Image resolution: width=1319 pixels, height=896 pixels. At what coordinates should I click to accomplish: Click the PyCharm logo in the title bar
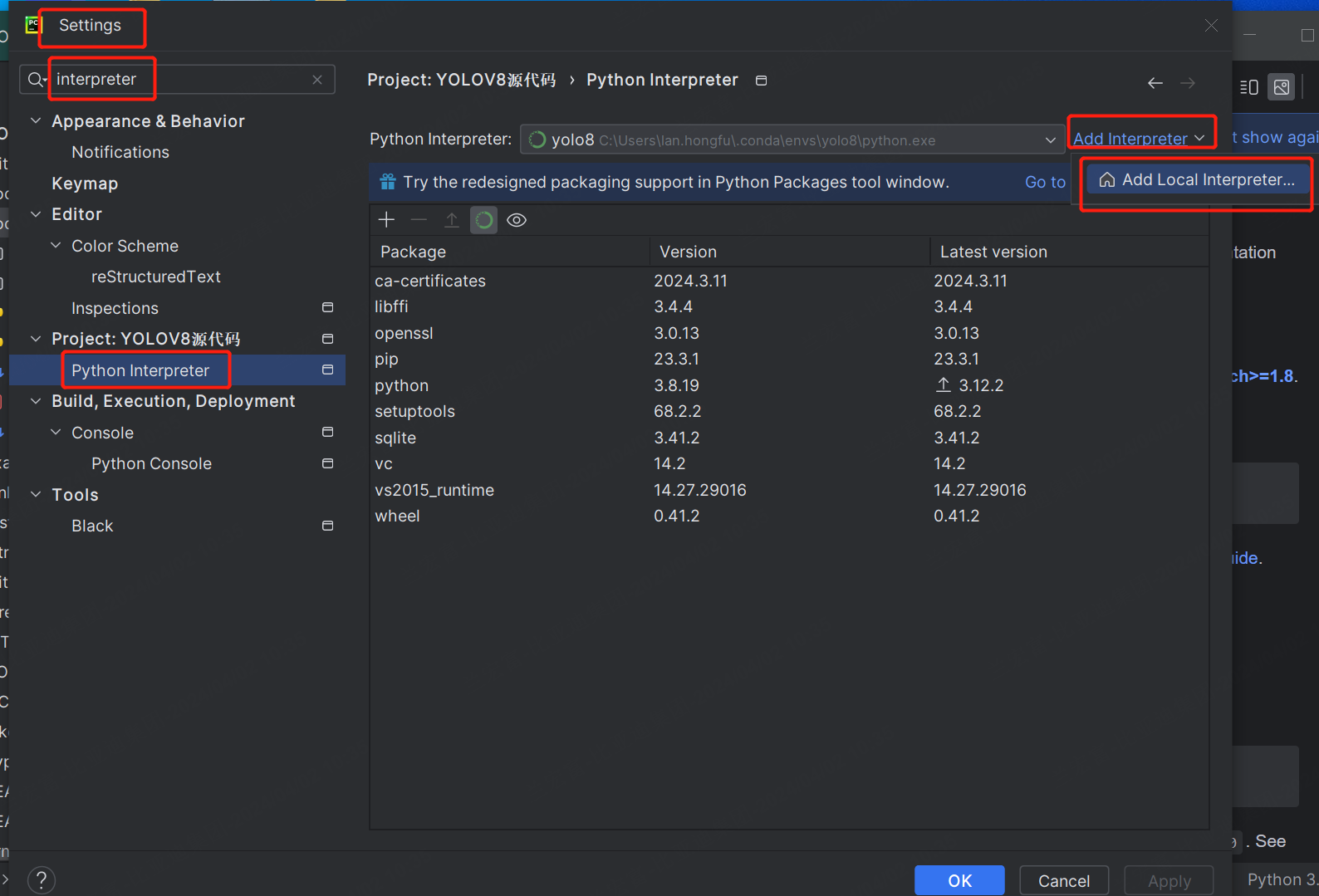pos(33,25)
